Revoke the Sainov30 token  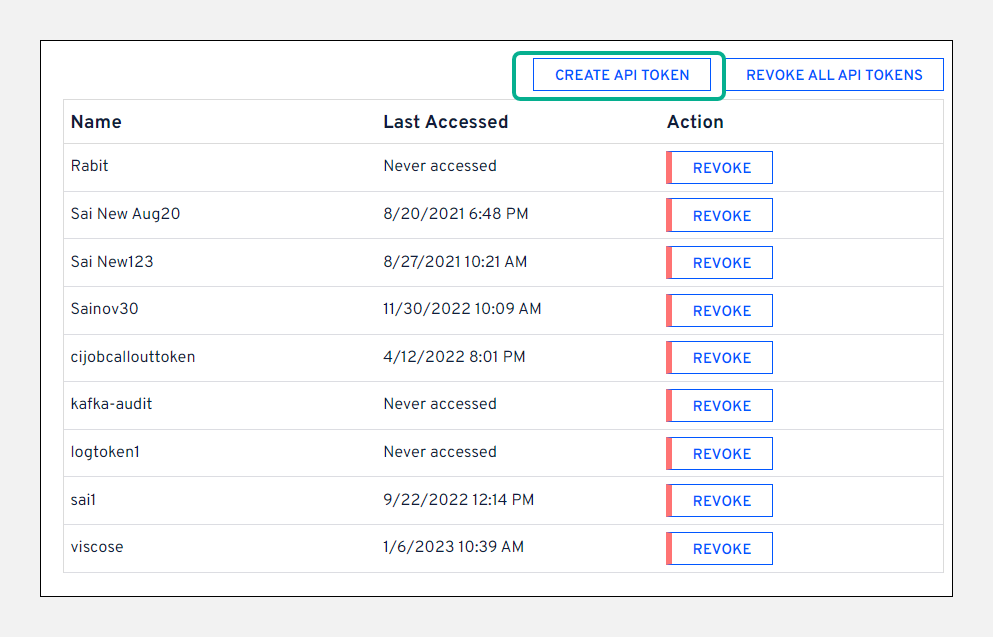pos(721,311)
